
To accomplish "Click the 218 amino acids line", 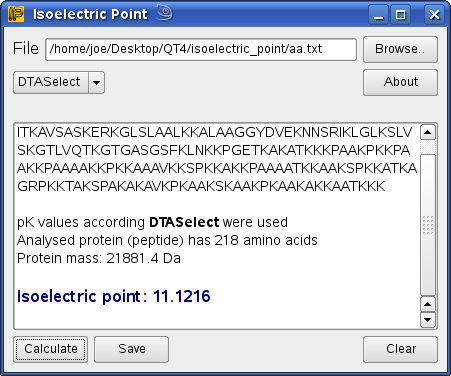I will pos(167,241).
